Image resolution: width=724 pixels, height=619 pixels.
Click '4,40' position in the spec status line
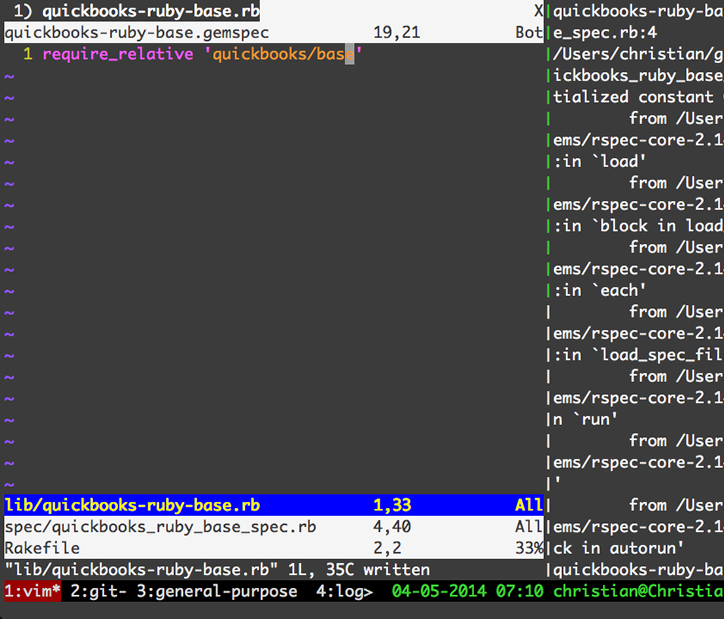point(392,527)
